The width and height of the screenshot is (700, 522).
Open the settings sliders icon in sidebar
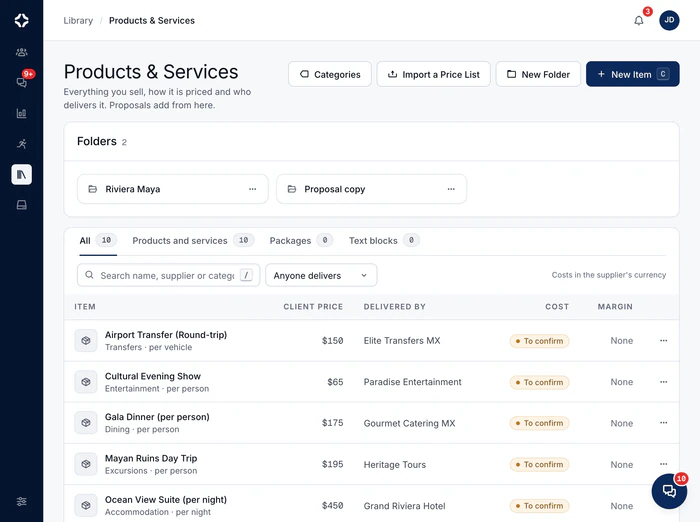21,501
